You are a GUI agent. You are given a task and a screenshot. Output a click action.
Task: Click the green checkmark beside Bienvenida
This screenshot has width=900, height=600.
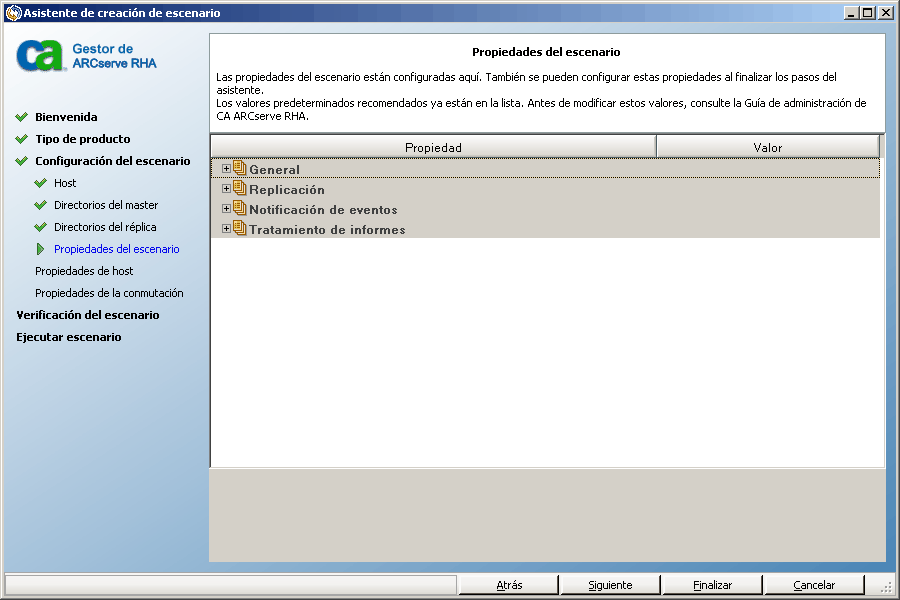click(21, 117)
